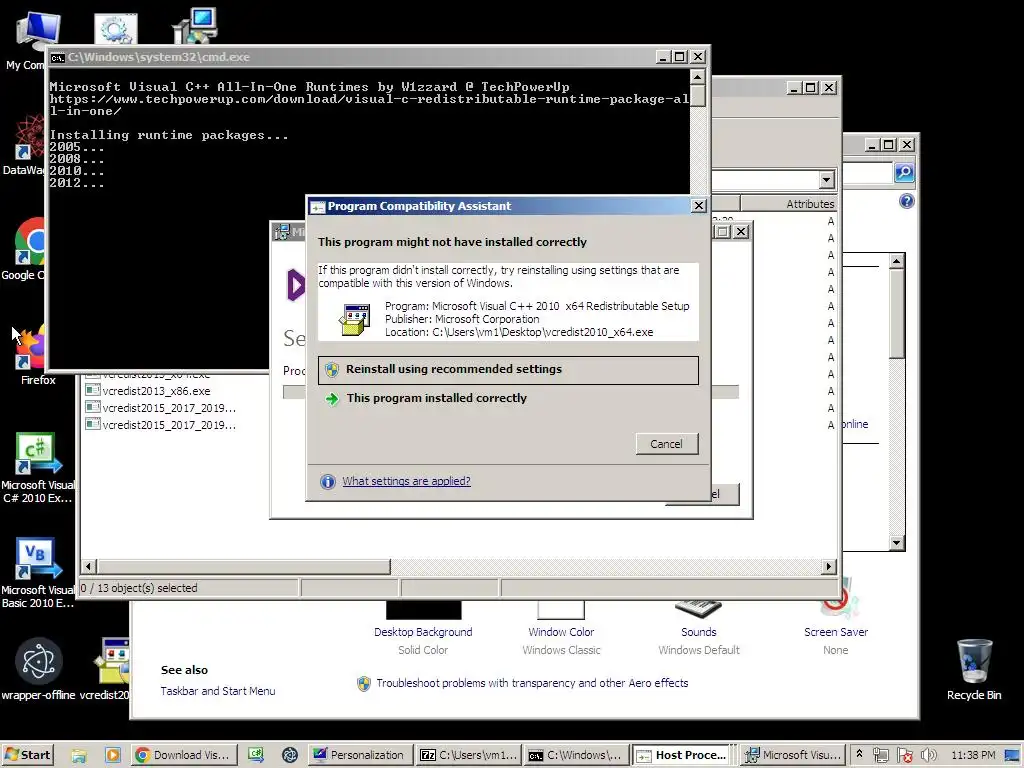Screen dimensions: 1024x768
Task: Click the search magnifier icon in rear window
Action: 904,172
